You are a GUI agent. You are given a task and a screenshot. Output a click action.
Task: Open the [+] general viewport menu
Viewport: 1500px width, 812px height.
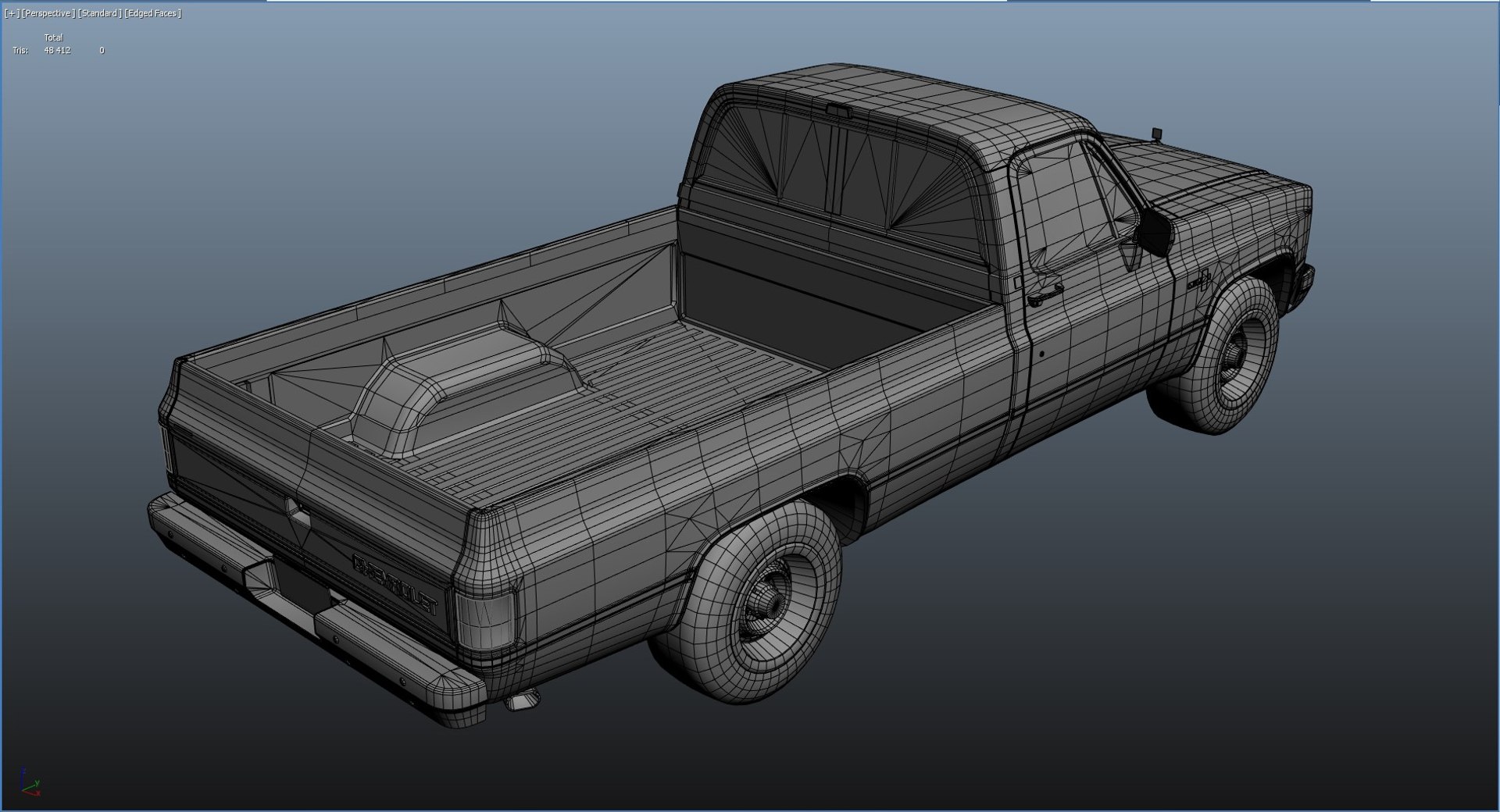pos(12,13)
